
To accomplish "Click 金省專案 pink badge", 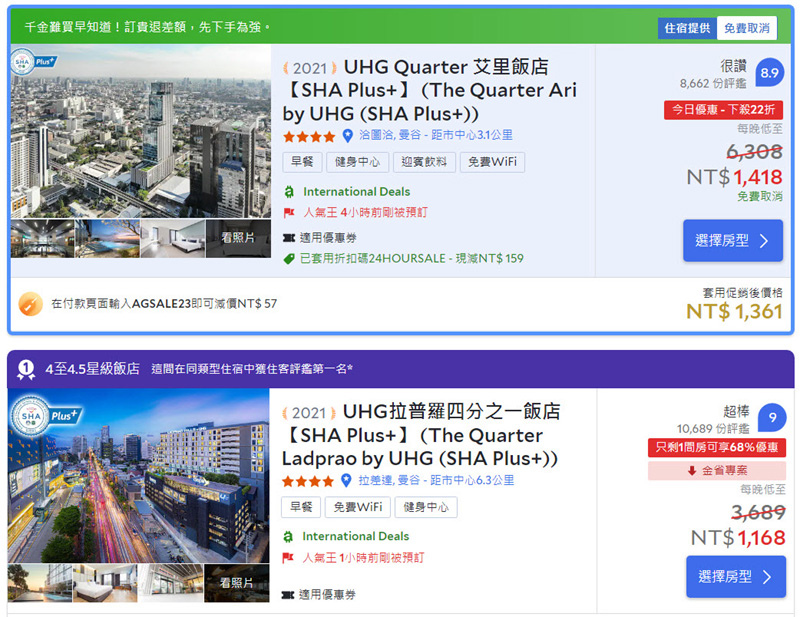I will [717, 471].
